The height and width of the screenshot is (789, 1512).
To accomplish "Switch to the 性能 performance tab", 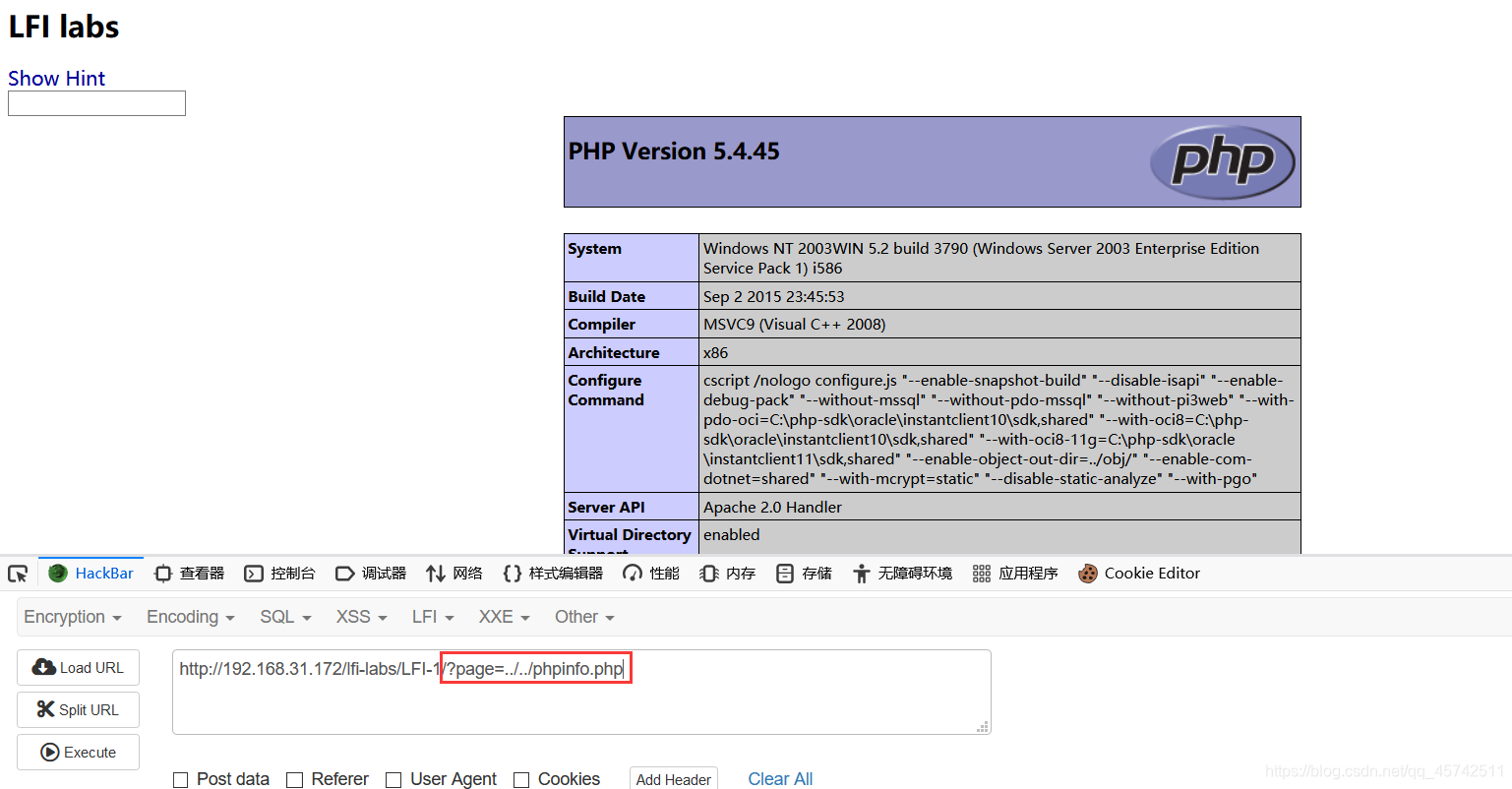I will (x=651, y=574).
